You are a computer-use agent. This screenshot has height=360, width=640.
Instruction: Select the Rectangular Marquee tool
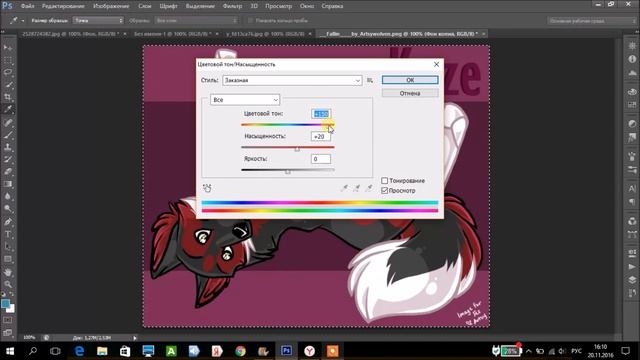(8, 60)
